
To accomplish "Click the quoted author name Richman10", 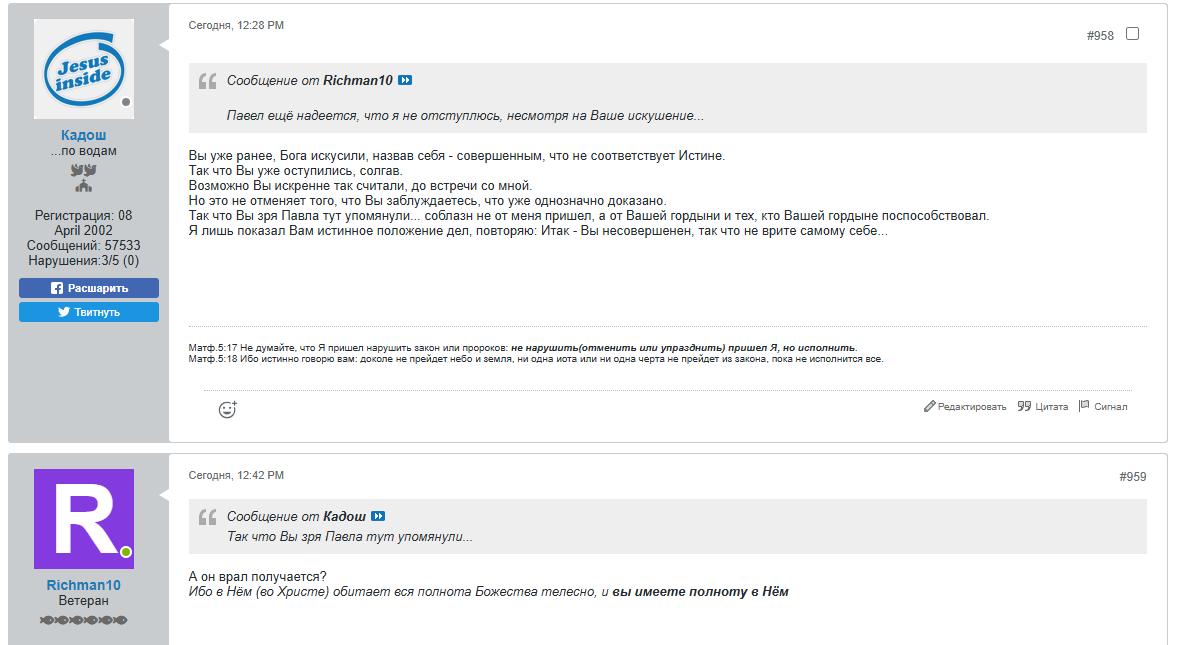I will click(x=358, y=80).
